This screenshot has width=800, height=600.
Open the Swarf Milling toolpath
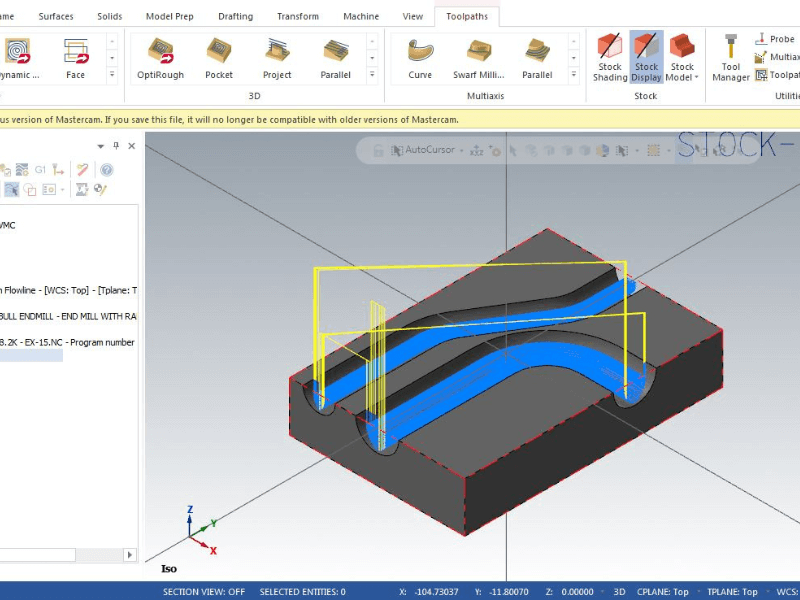(478, 57)
